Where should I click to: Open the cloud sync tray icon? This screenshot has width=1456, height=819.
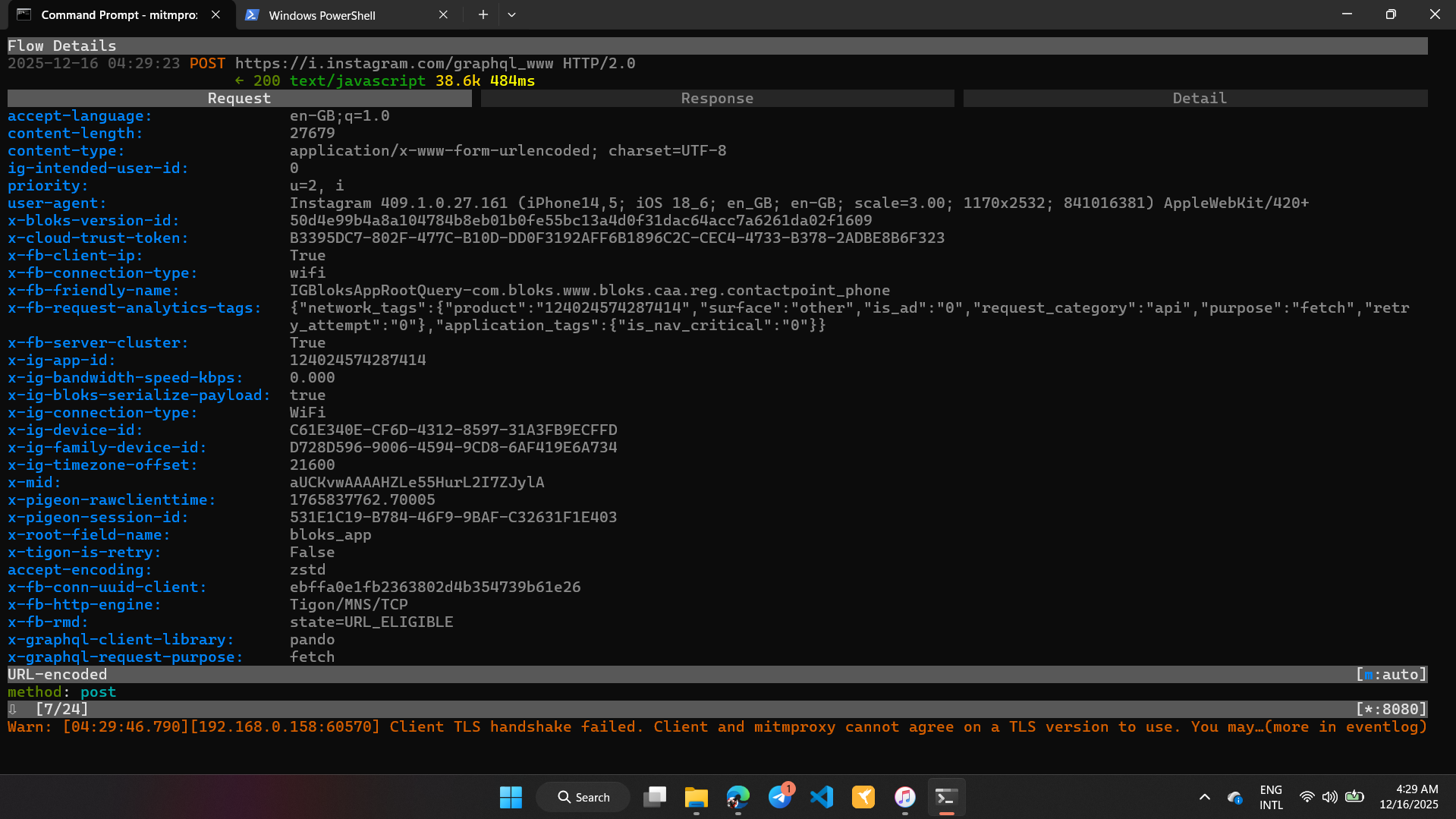pos(1234,797)
